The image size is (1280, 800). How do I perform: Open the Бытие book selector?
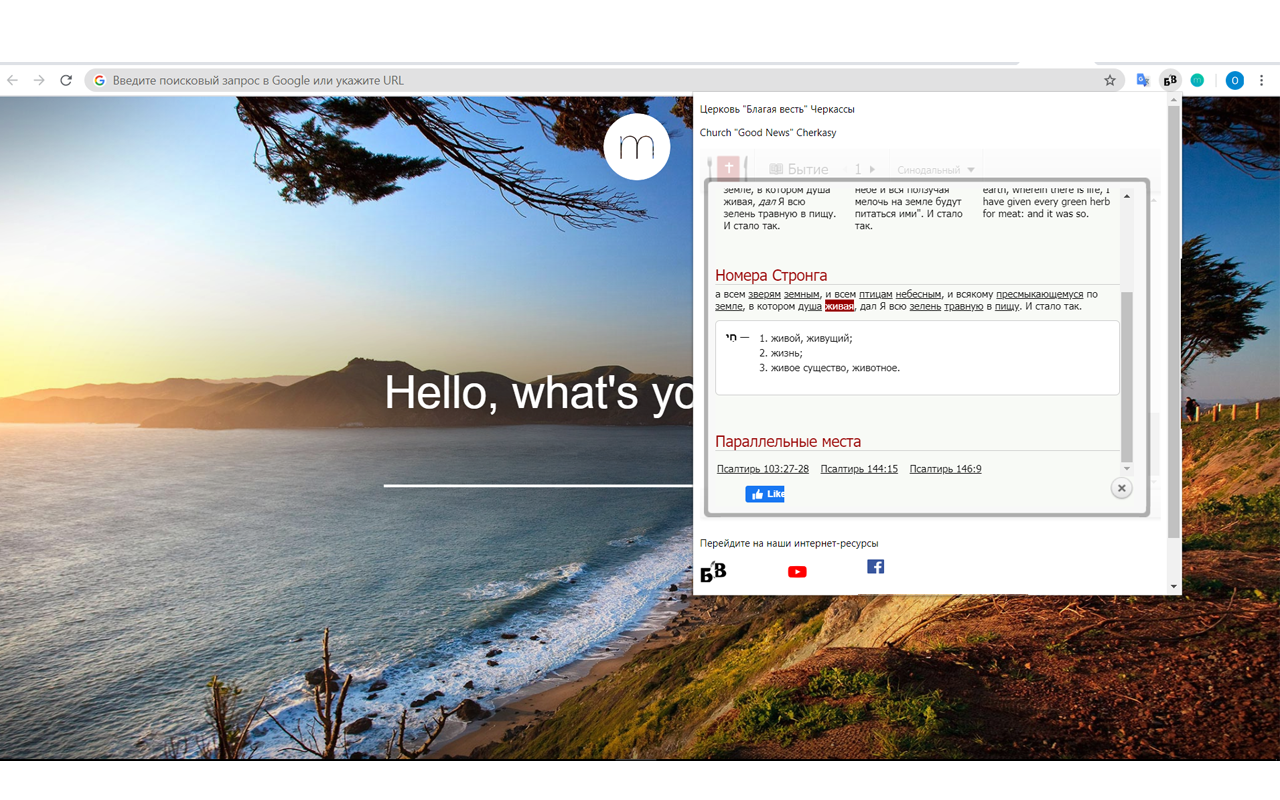coord(798,169)
